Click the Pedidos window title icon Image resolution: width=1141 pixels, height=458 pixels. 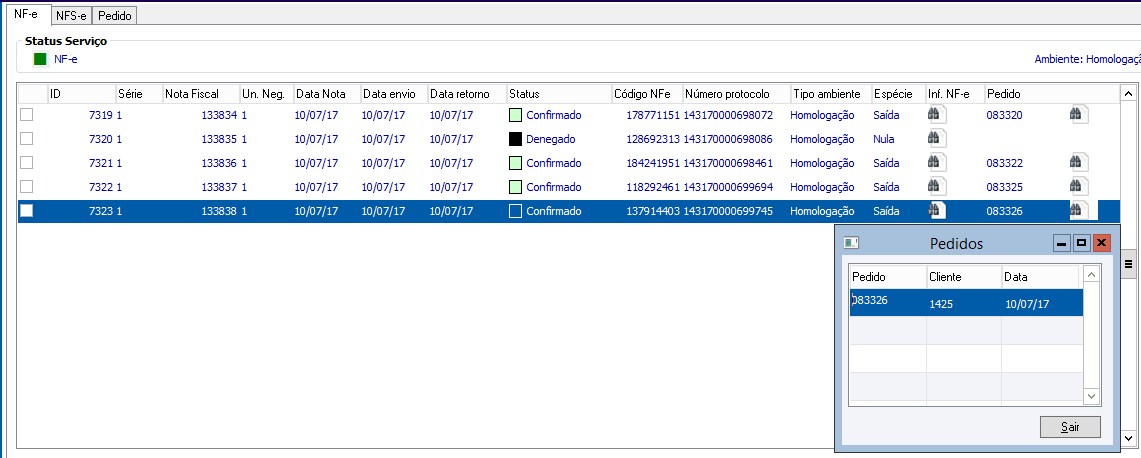[x=851, y=243]
